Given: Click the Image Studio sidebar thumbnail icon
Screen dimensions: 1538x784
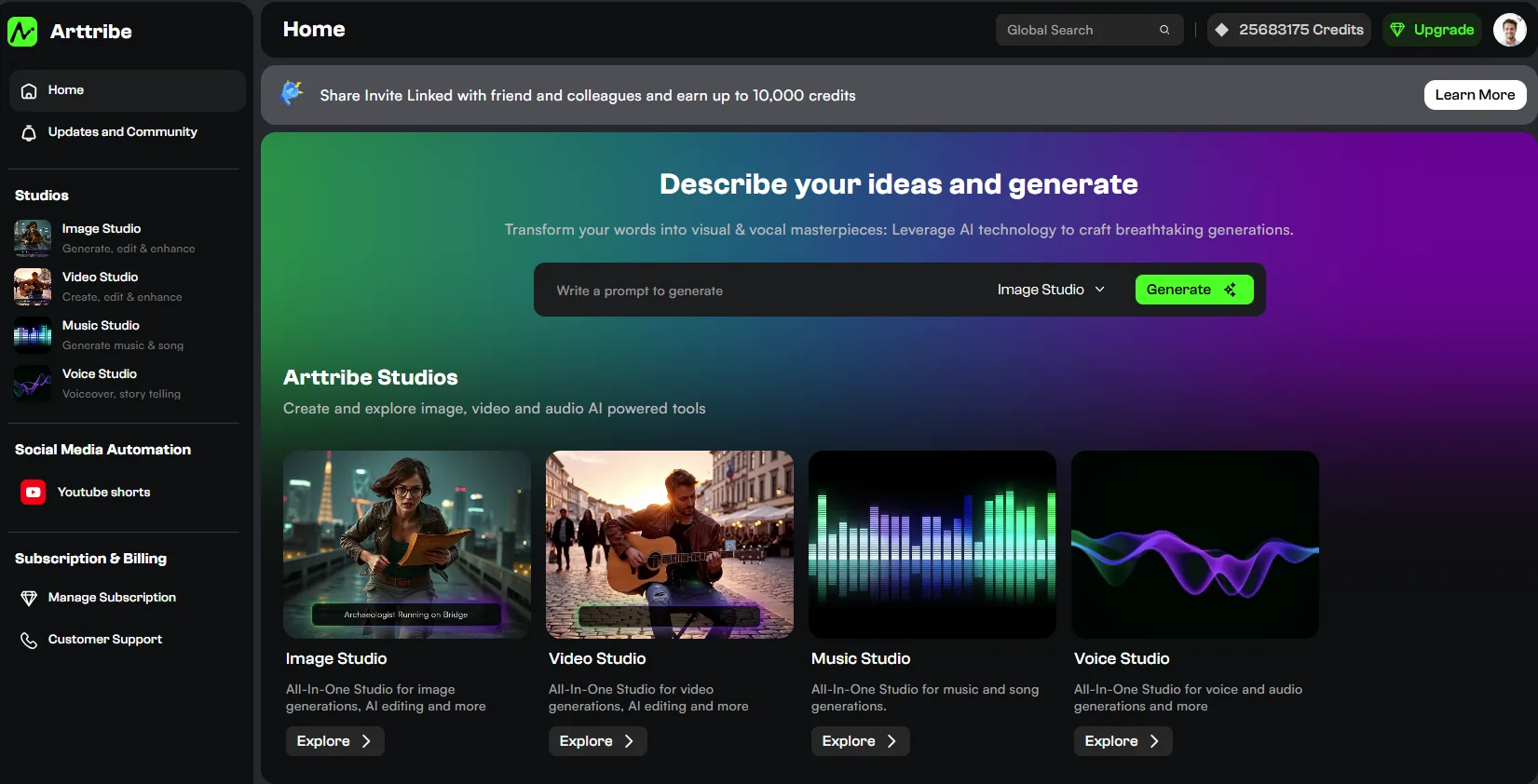Looking at the screenshot, I should [x=33, y=238].
